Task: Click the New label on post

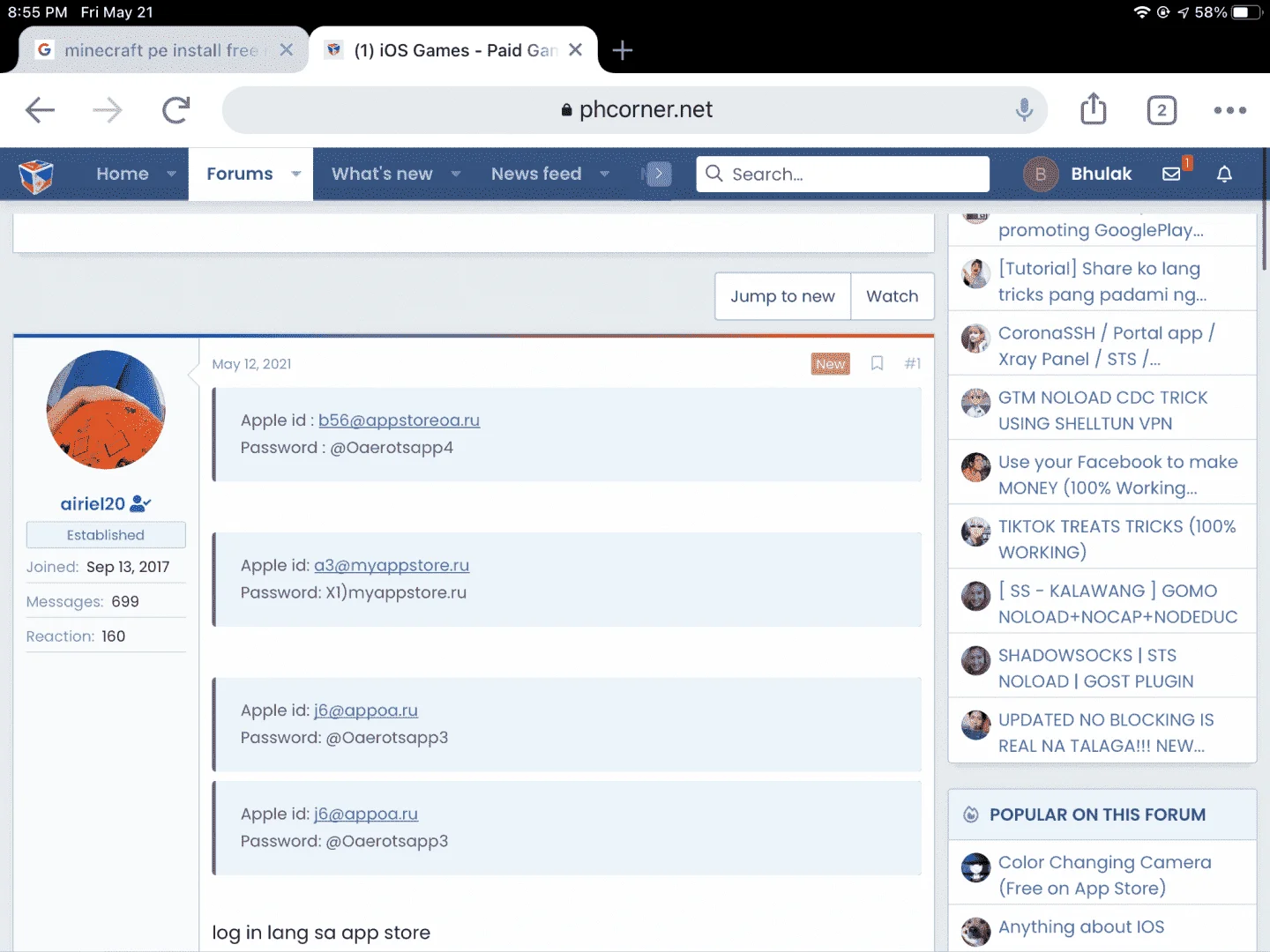Action: [830, 364]
